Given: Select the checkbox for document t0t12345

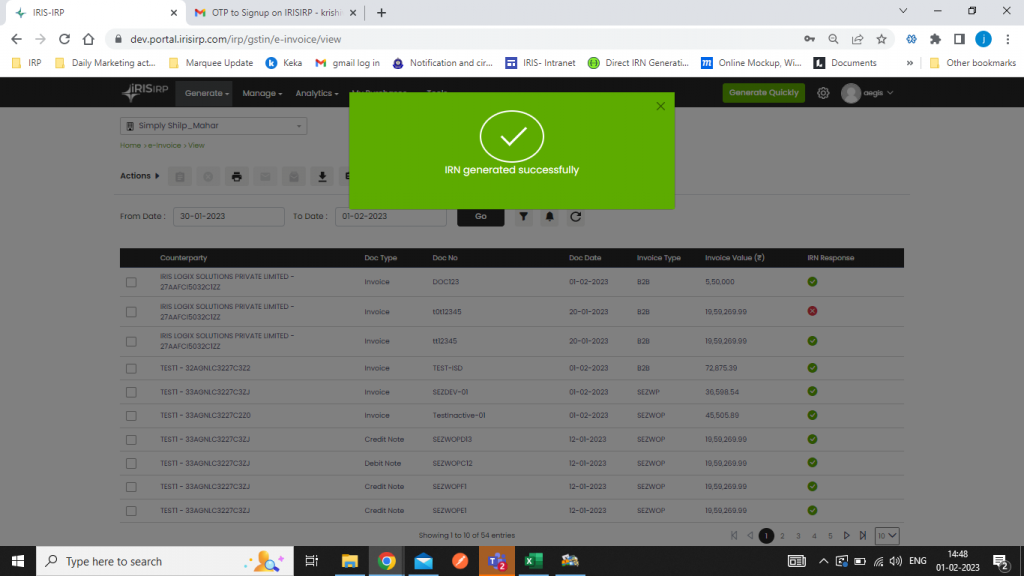Looking at the screenshot, I should point(129,311).
